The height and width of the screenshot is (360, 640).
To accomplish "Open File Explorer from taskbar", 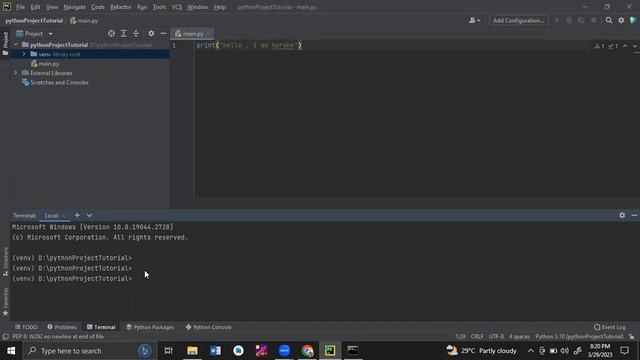I will [x=192, y=351].
